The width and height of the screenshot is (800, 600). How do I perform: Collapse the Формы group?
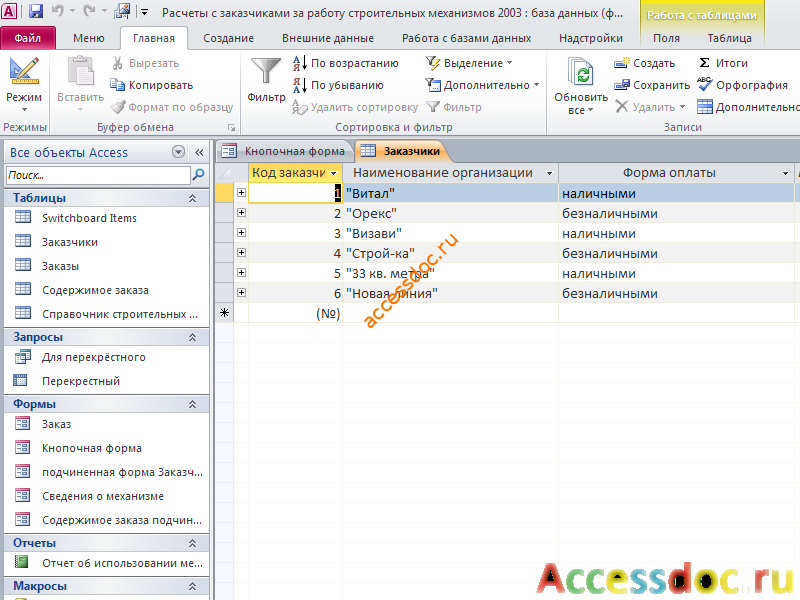pyautogui.click(x=192, y=404)
